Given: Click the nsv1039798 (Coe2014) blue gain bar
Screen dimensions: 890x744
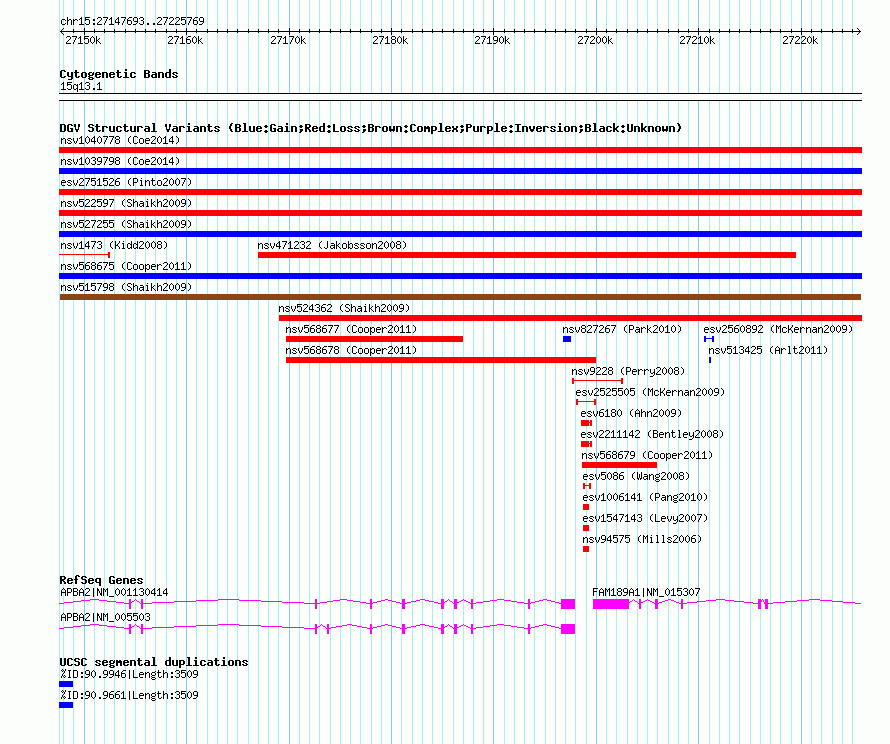Looking at the screenshot, I should [x=460, y=171].
